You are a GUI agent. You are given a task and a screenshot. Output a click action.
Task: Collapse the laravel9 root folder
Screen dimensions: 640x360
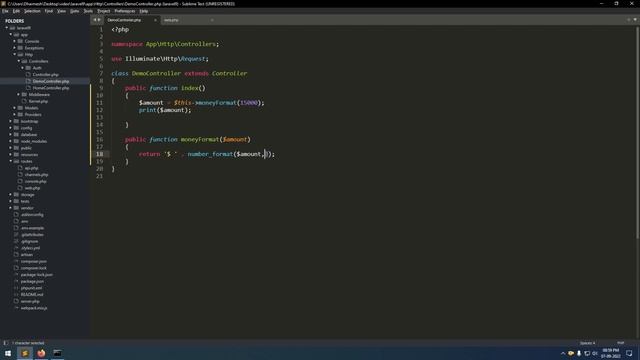tap(7, 28)
